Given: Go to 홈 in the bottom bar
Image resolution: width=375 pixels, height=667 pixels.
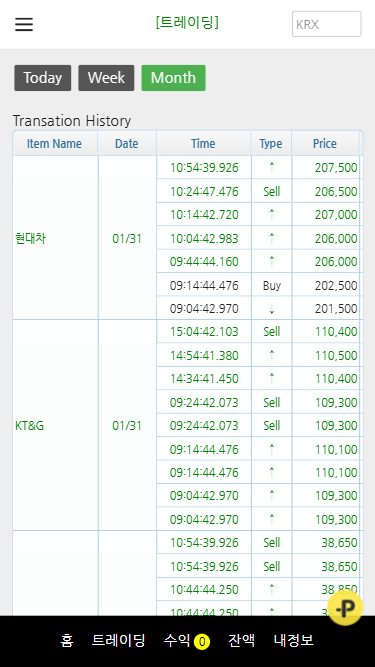Looking at the screenshot, I should (67, 641).
